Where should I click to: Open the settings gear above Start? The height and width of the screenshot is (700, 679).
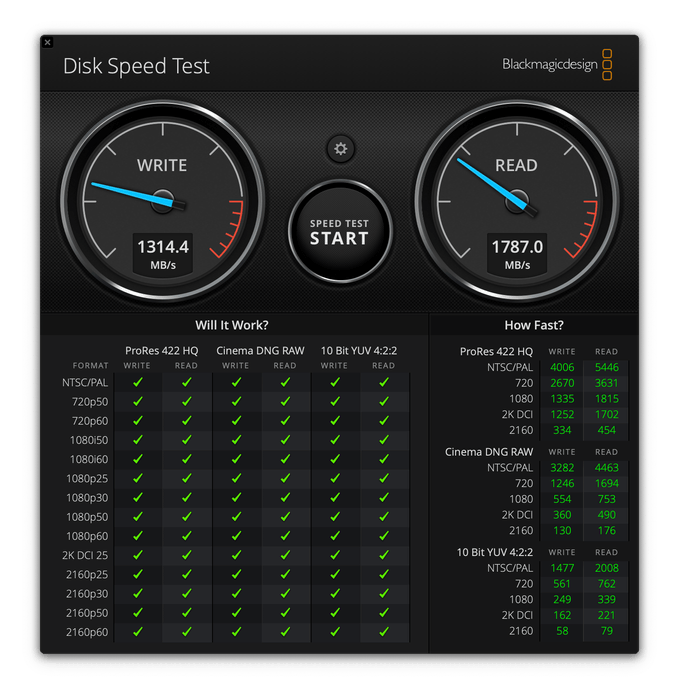[x=340, y=149]
